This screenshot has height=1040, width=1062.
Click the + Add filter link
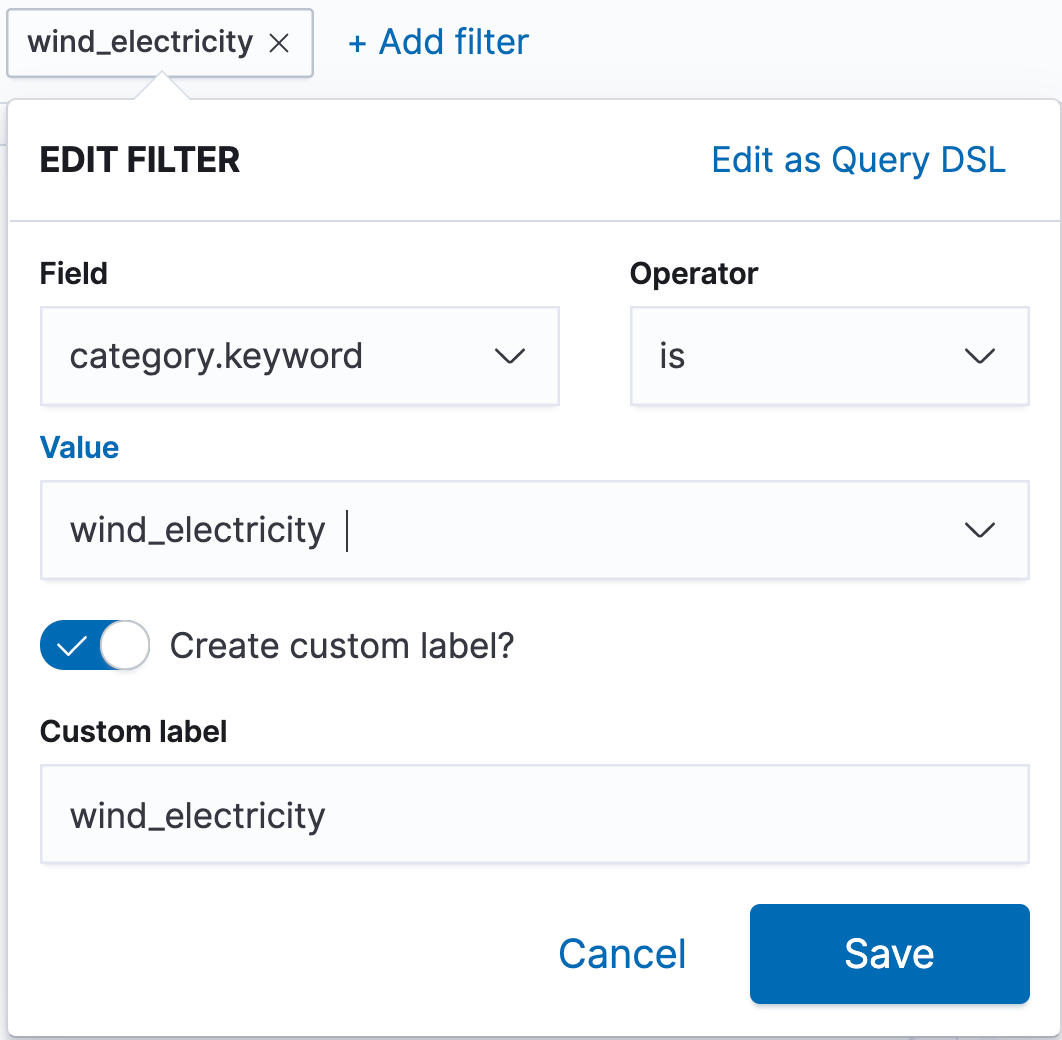tap(438, 42)
